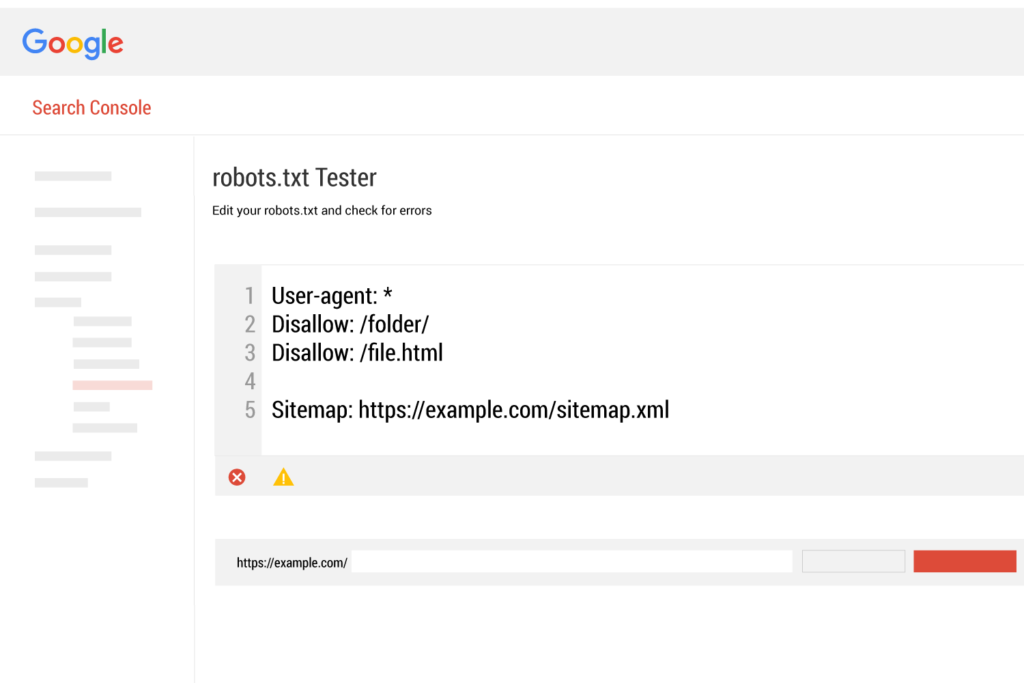Screen dimensions: 1024x683
Task: Click the gray button beside the Test button
Action: point(853,561)
